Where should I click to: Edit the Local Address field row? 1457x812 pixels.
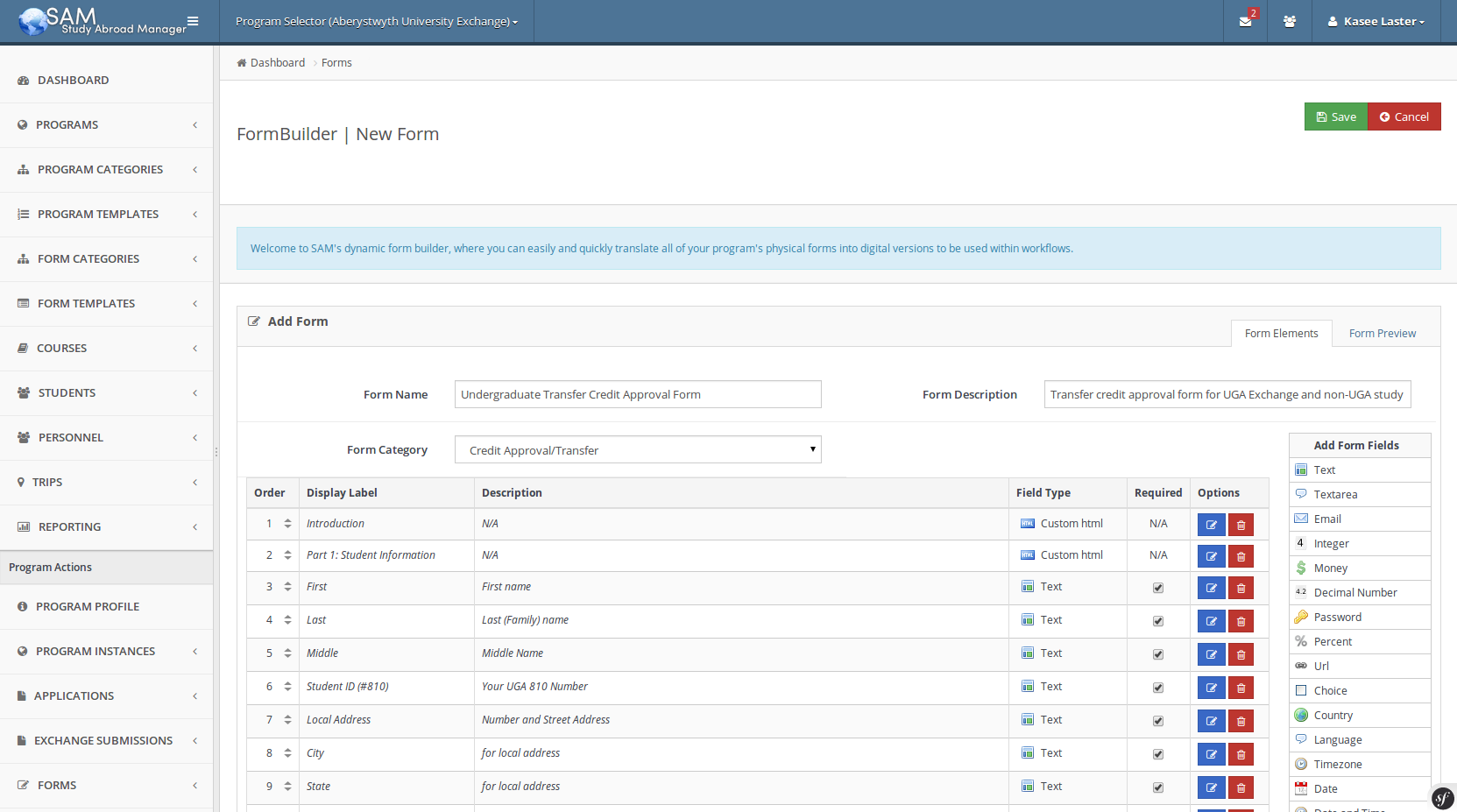(1211, 721)
